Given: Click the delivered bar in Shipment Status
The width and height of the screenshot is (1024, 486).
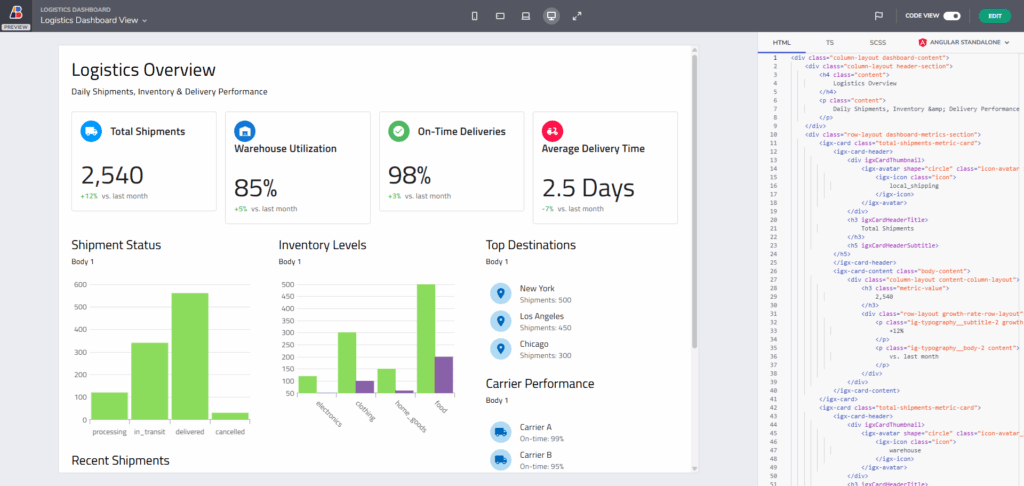Looking at the screenshot, I should (190, 355).
